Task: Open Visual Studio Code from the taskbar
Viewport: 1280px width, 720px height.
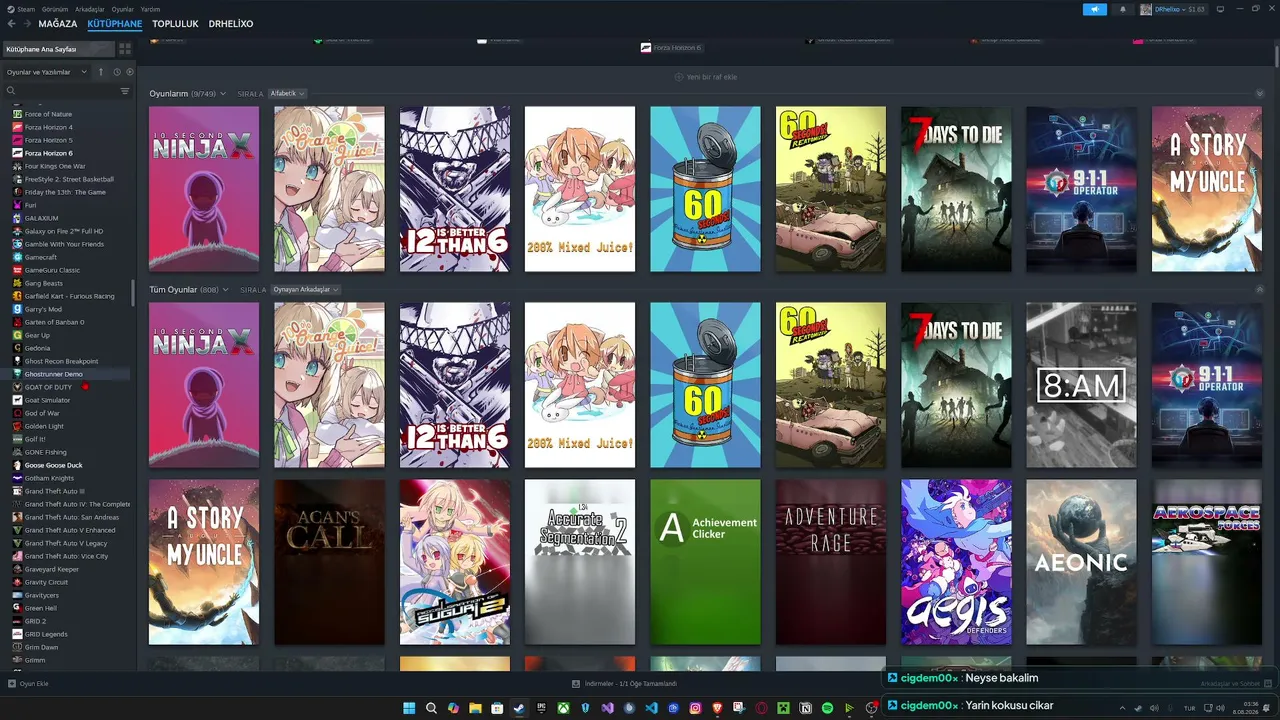Action: 651,708
